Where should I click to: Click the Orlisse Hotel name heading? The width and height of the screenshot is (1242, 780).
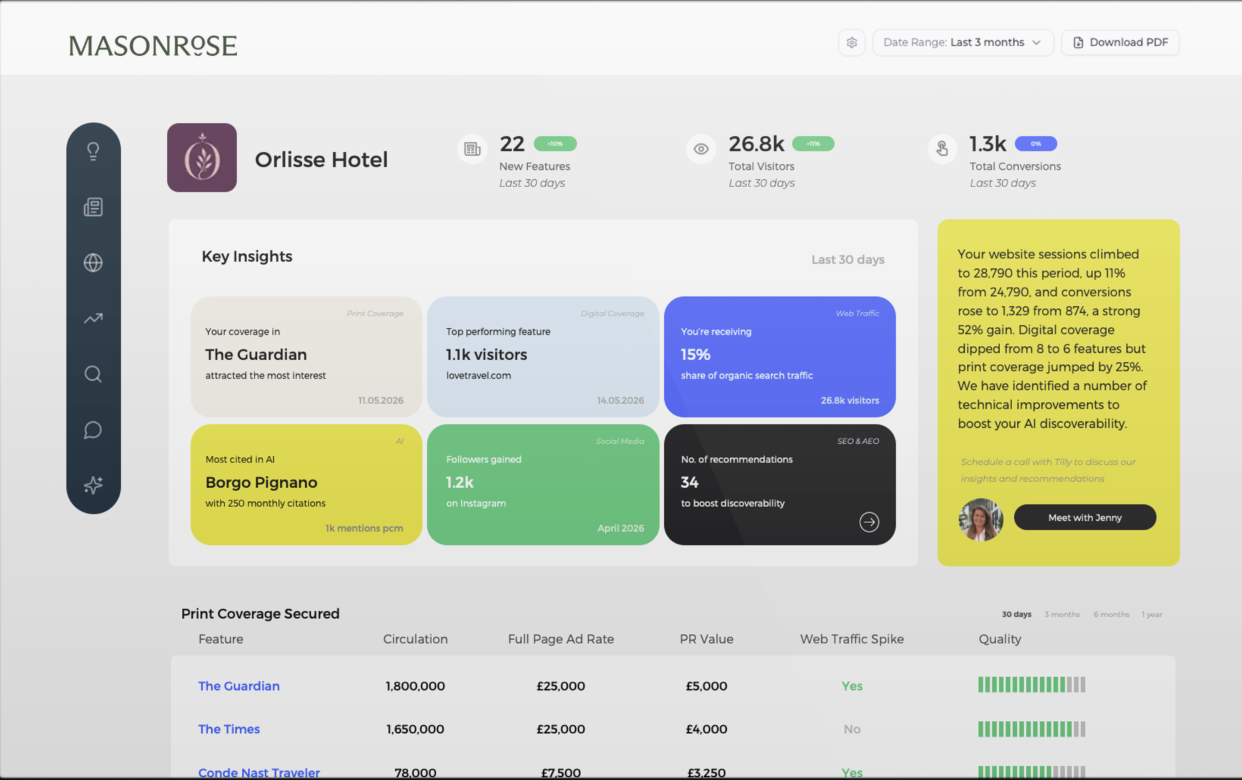tap(321, 159)
